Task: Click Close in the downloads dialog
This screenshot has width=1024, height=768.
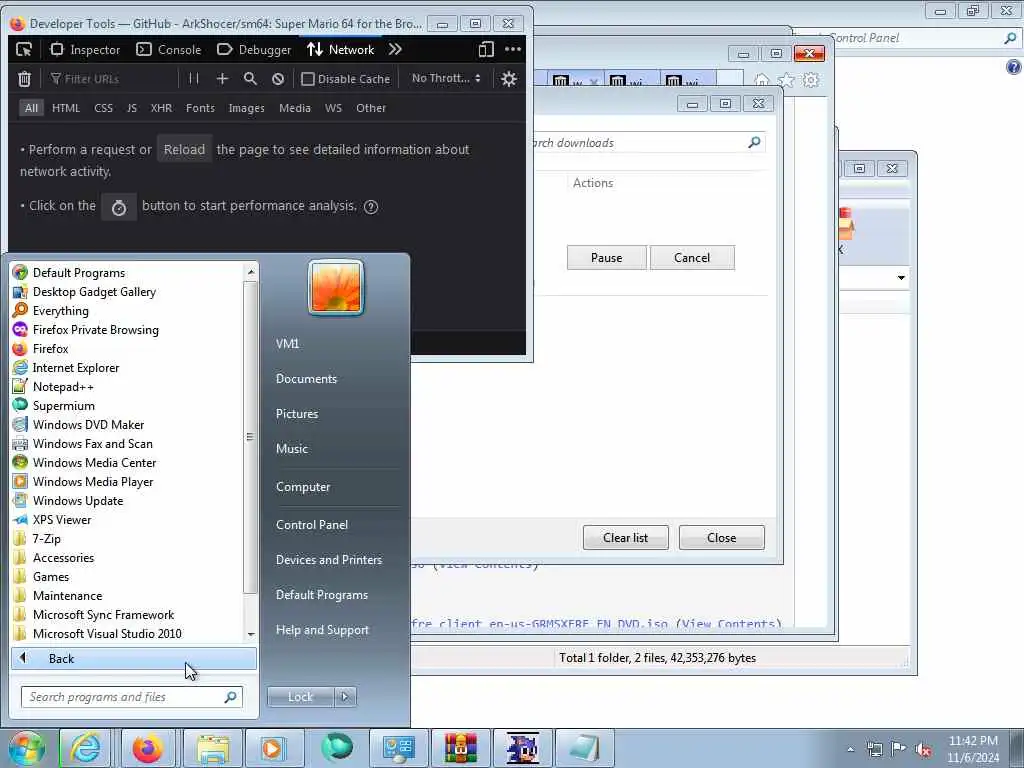Action: coord(722,537)
